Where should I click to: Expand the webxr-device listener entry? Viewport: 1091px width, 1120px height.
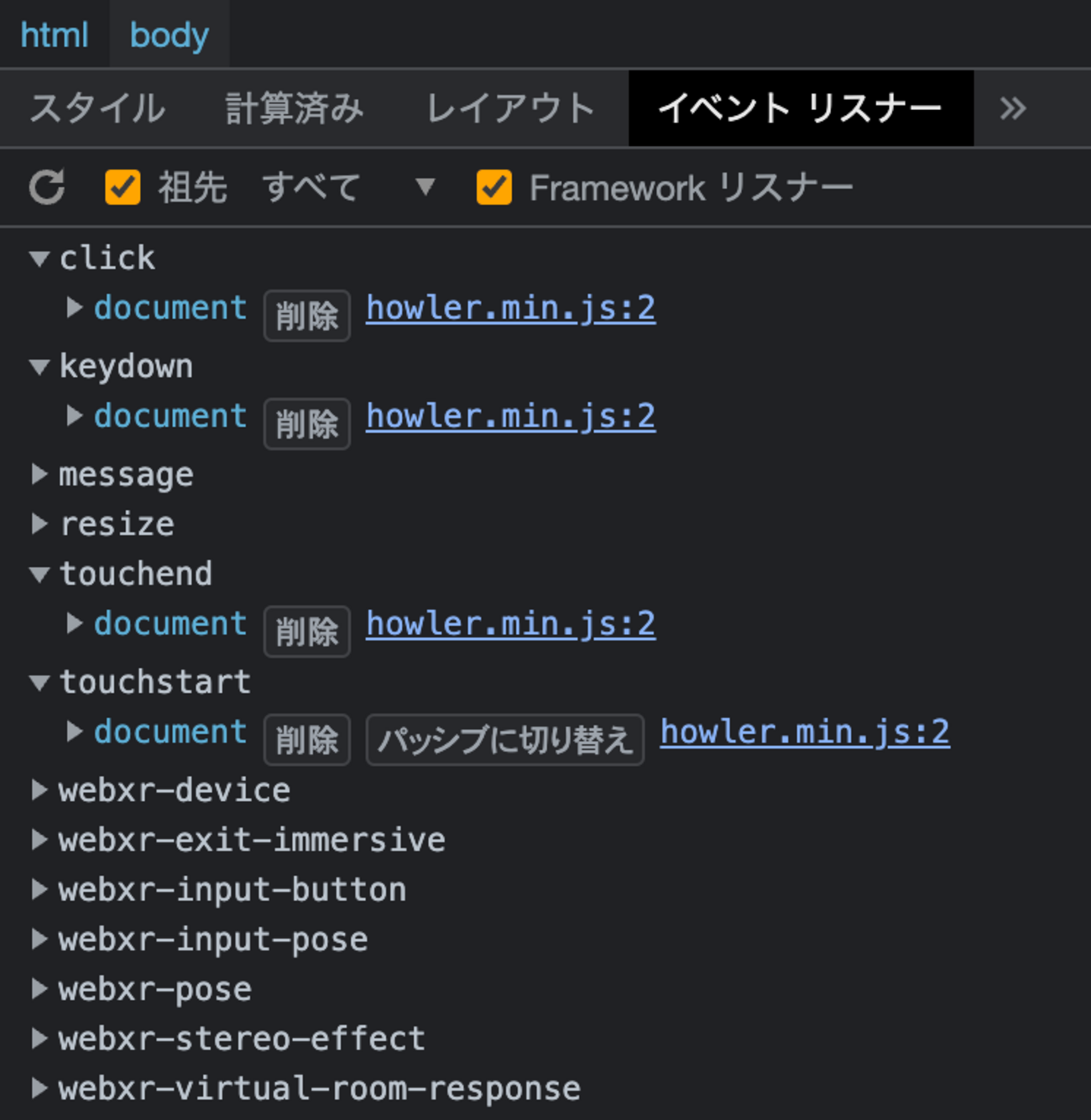click(39, 790)
